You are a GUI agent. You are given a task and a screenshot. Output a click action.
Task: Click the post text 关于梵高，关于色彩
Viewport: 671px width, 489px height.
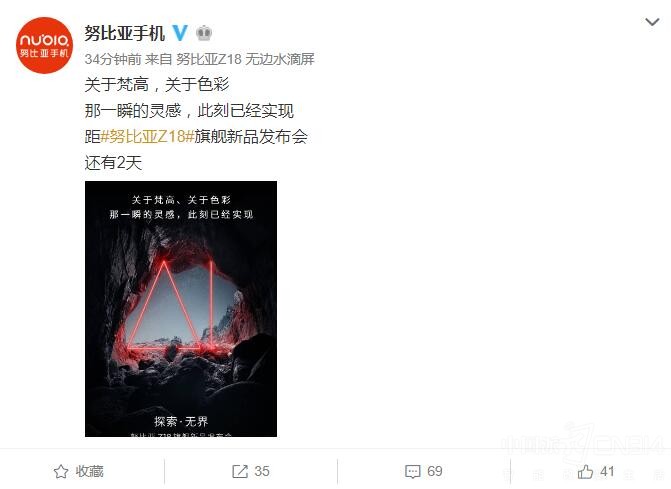click(157, 85)
